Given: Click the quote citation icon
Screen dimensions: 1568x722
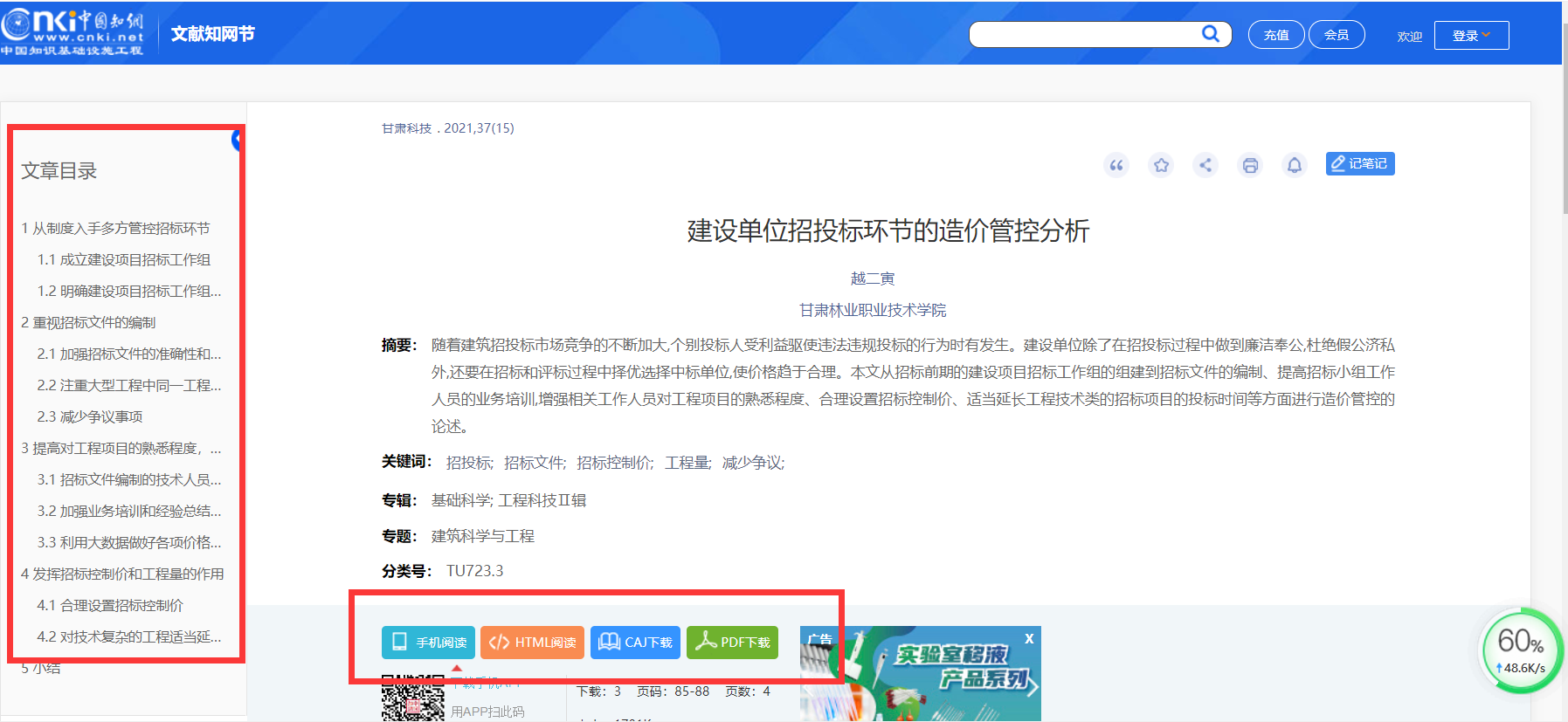Looking at the screenshot, I should 1116,165.
